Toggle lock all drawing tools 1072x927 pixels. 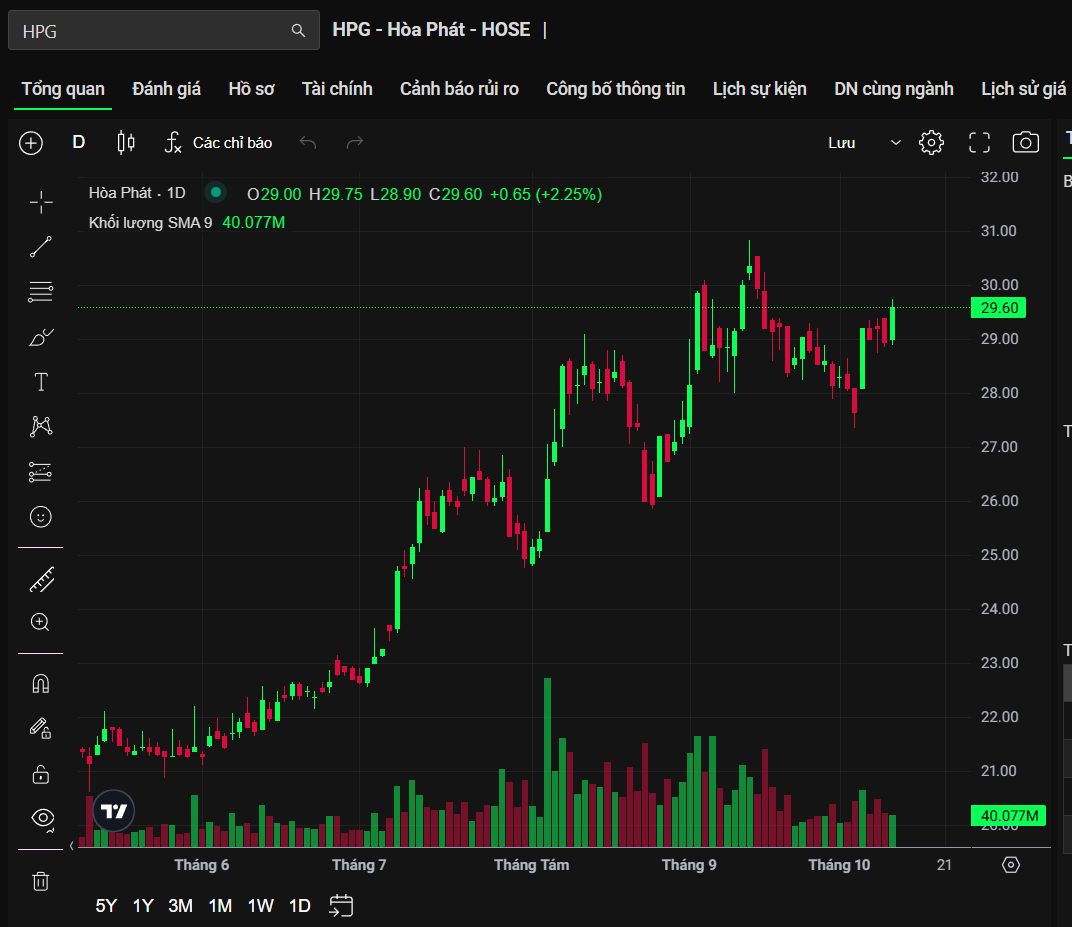point(41,774)
